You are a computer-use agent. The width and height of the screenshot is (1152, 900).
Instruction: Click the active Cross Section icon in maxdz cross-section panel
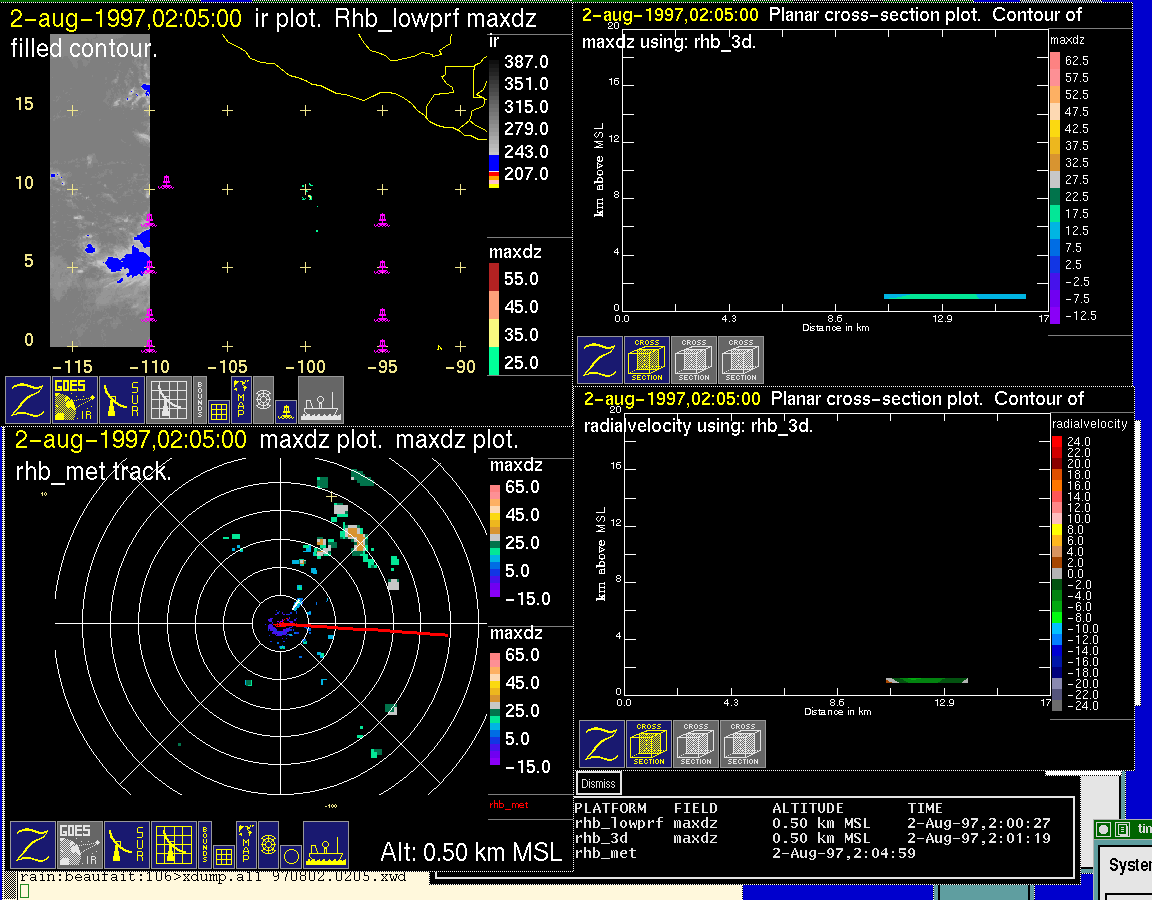(647, 360)
